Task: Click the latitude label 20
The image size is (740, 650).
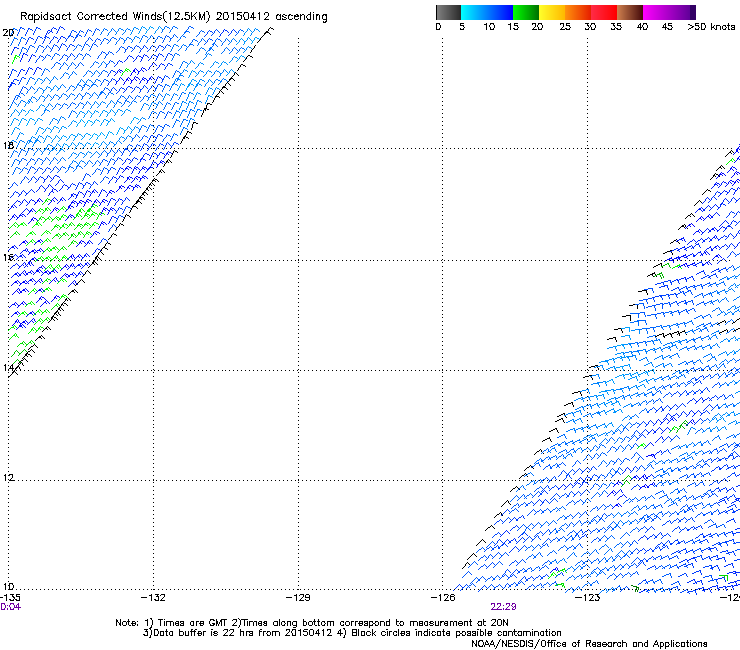Action: click(8, 33)
